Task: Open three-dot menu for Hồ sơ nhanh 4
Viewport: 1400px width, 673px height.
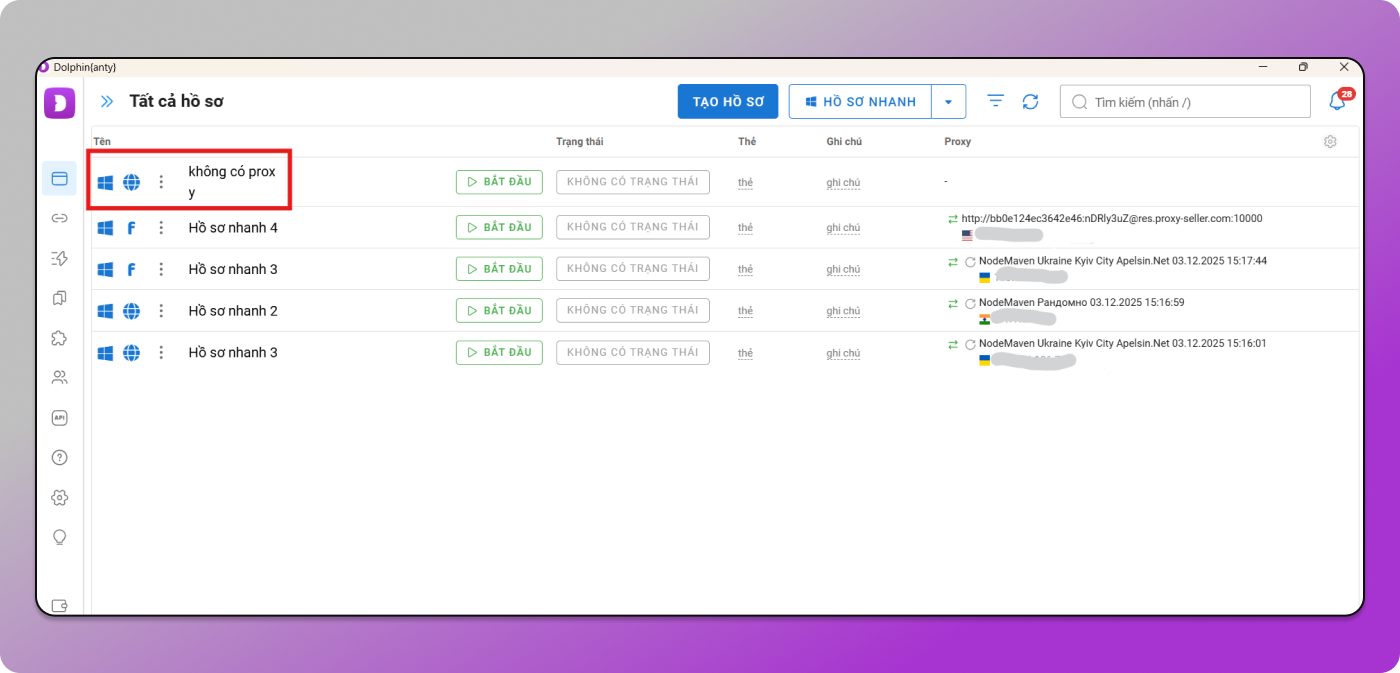Action: point(161,228)
